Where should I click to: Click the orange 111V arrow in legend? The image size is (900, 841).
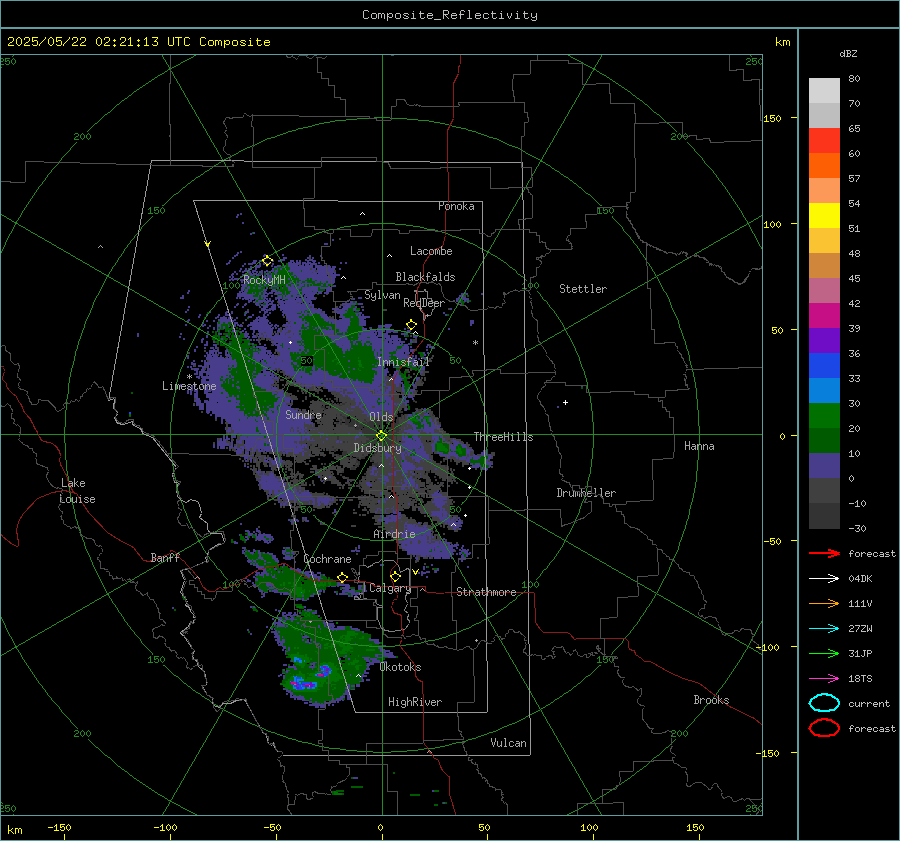824,603
